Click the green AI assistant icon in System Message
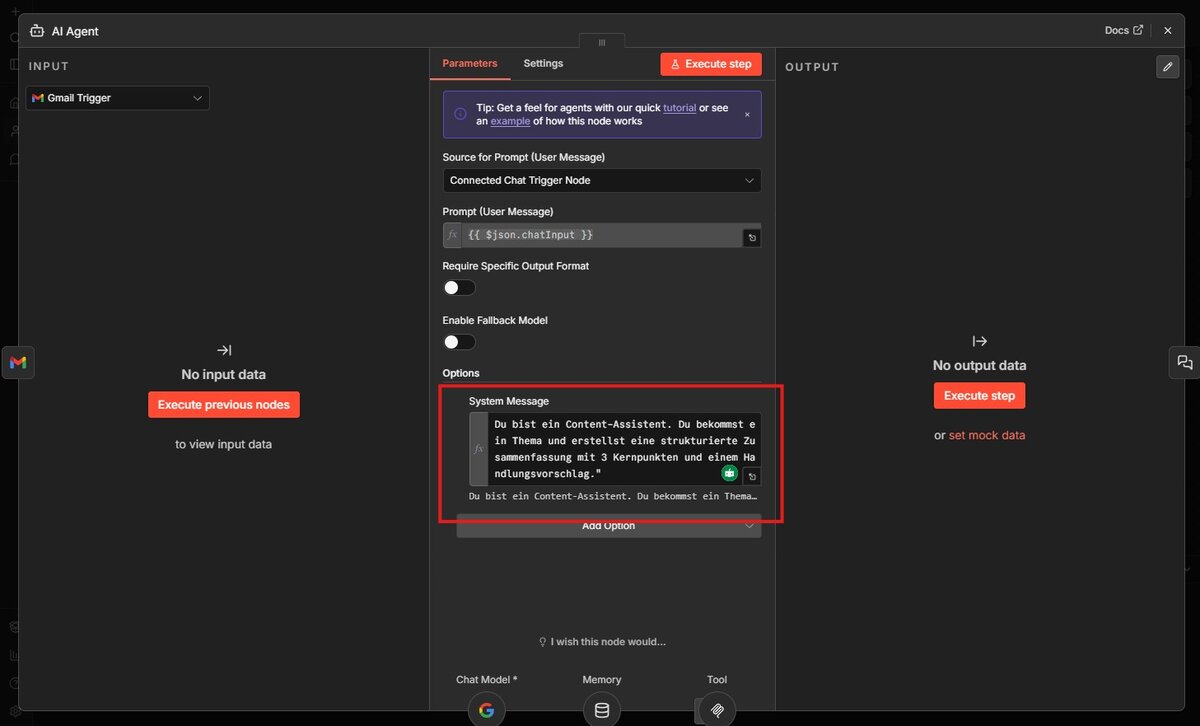1200x726 pixels. [729, 472]
